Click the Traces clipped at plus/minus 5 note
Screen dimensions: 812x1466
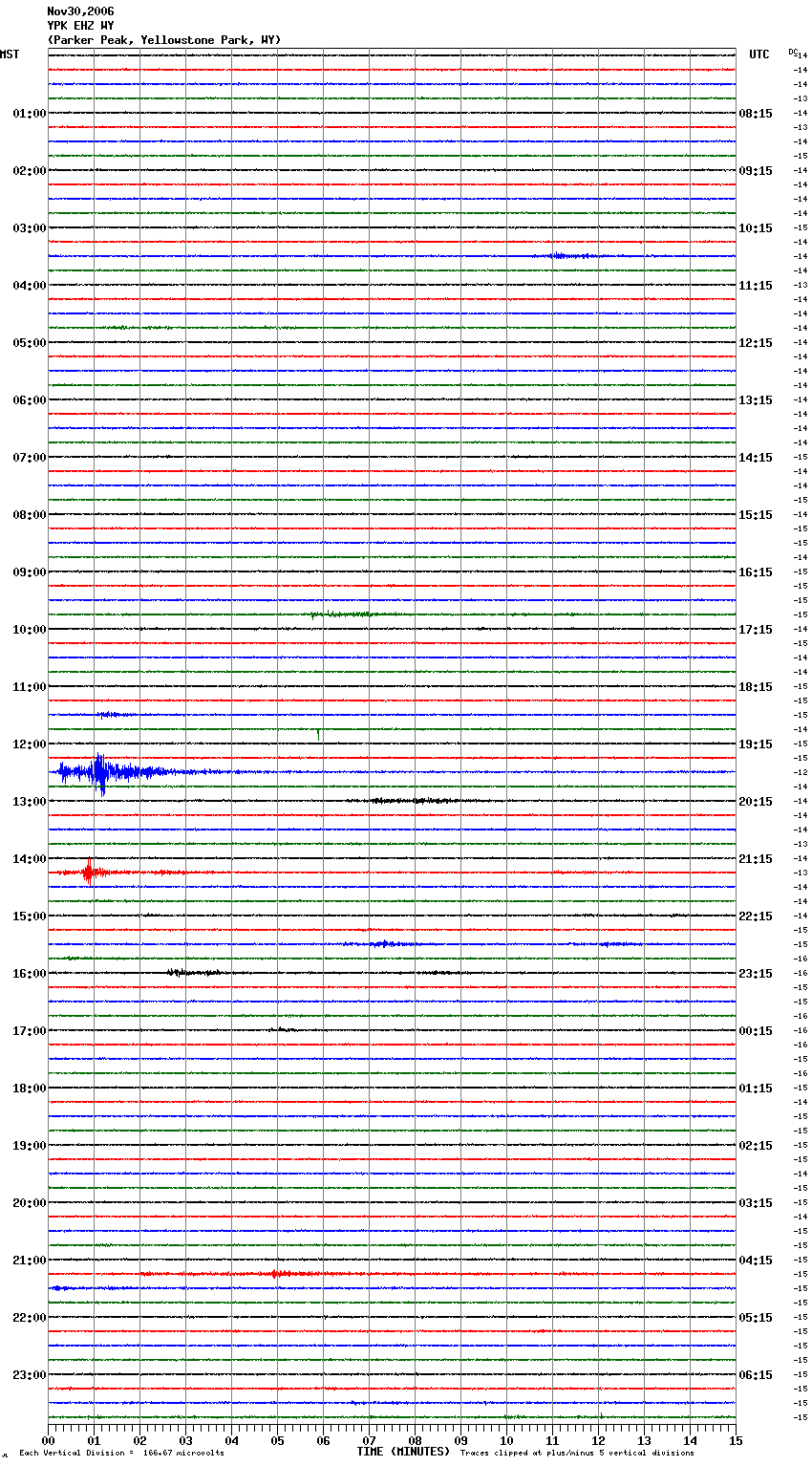pyautogui.click(x=577, y=1454)
